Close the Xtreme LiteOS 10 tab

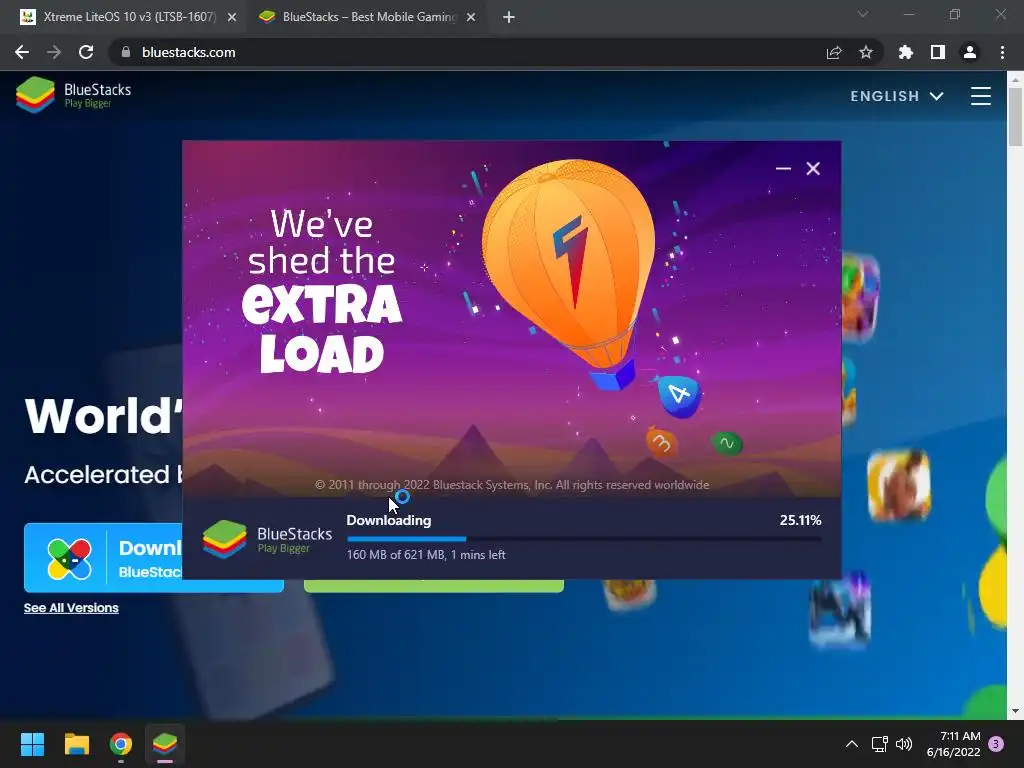pos(232,17)
